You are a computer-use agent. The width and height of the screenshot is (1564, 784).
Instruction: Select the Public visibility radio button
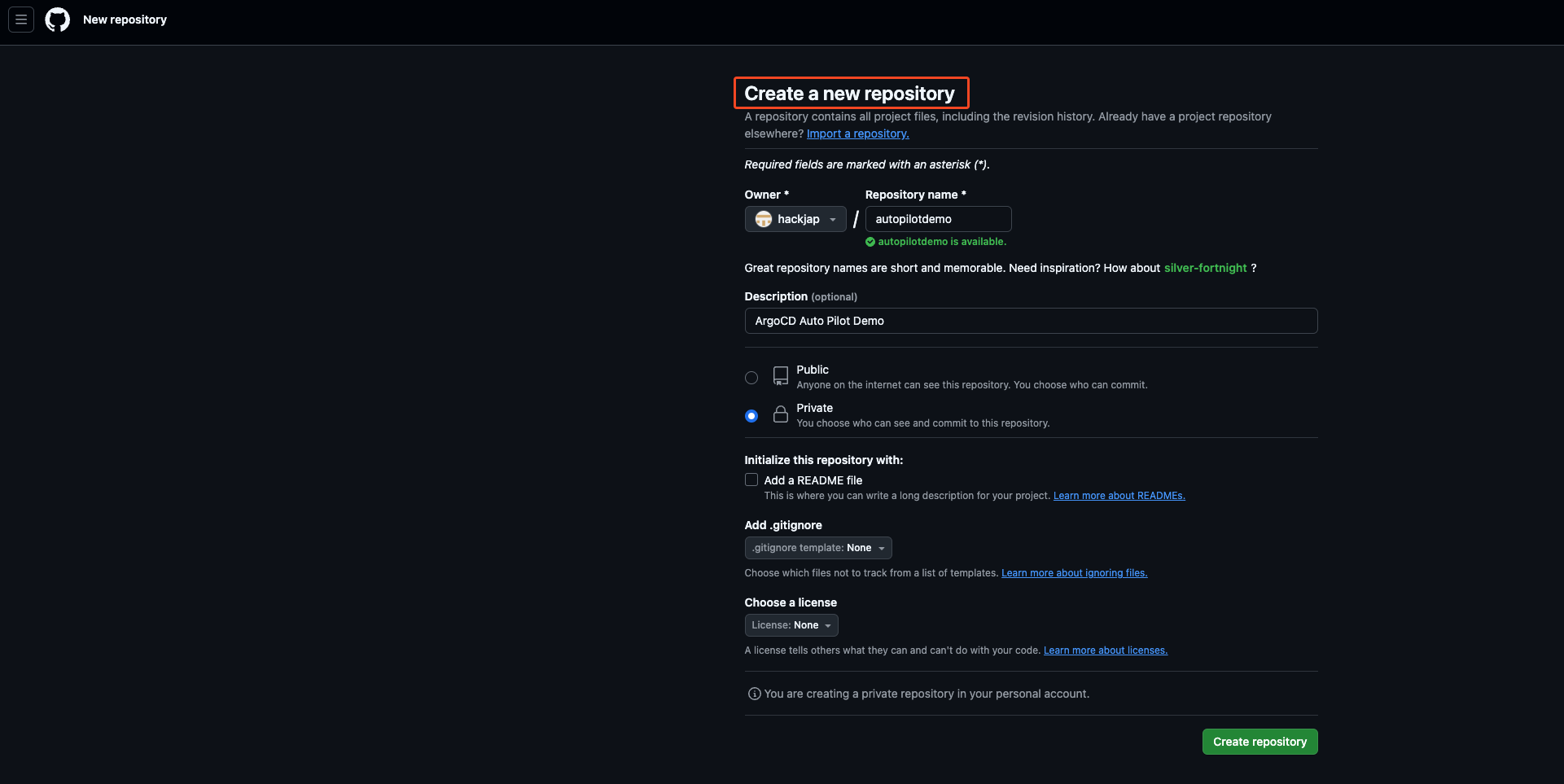click(751, 378)
